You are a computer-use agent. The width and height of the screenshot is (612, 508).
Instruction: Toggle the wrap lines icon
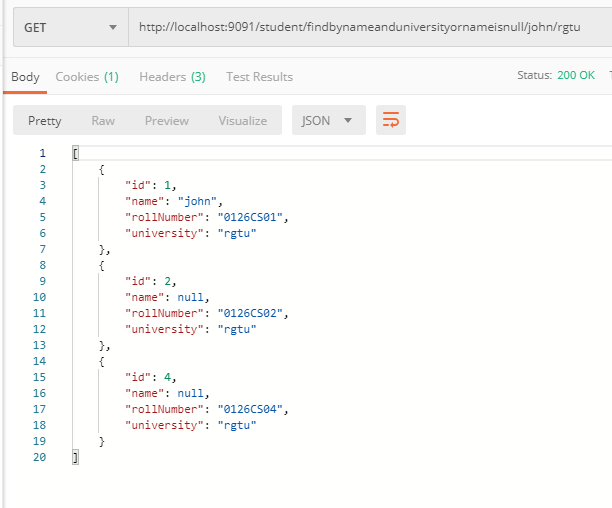point(391,121)
